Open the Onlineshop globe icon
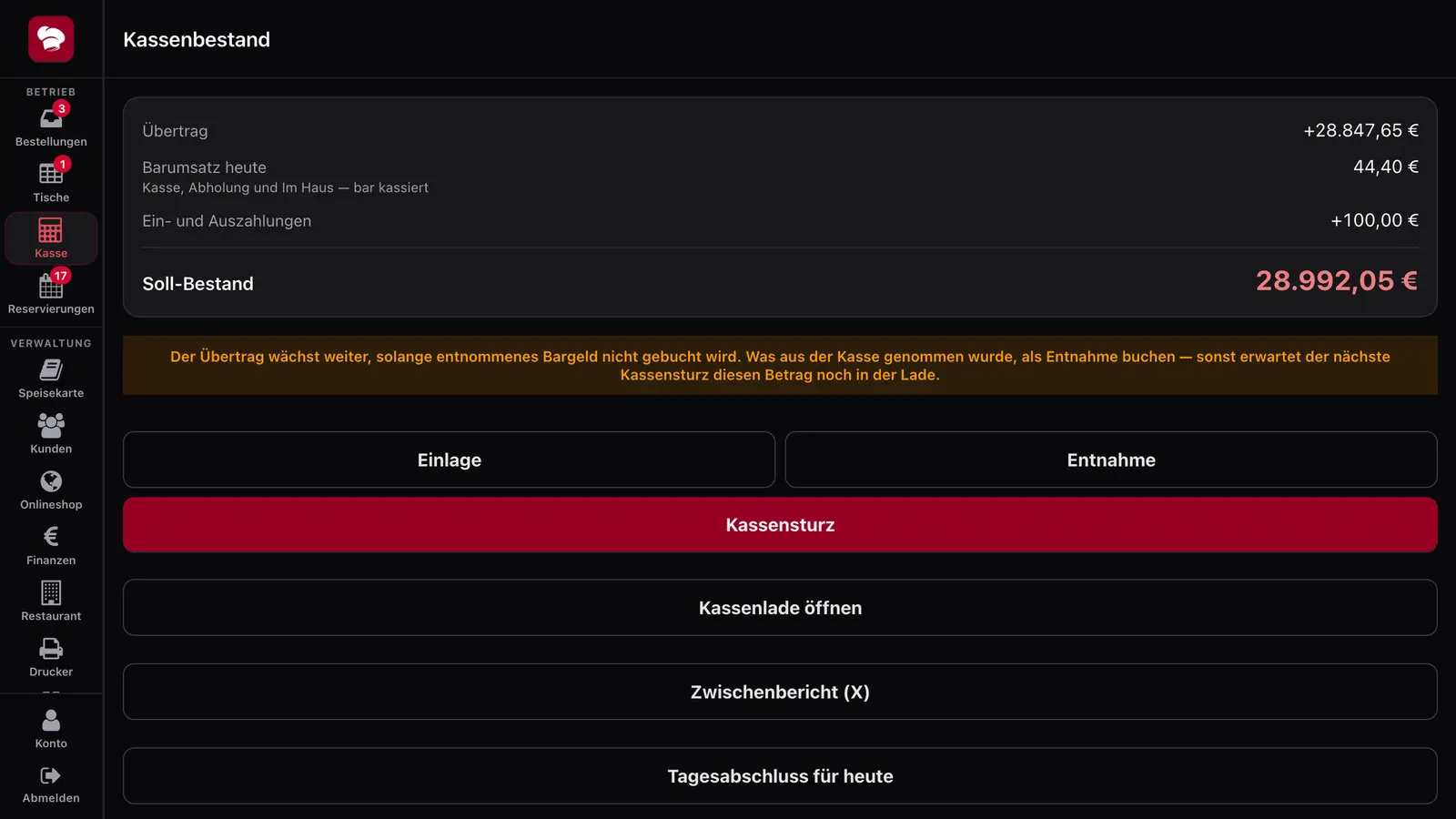 [51, 481]
